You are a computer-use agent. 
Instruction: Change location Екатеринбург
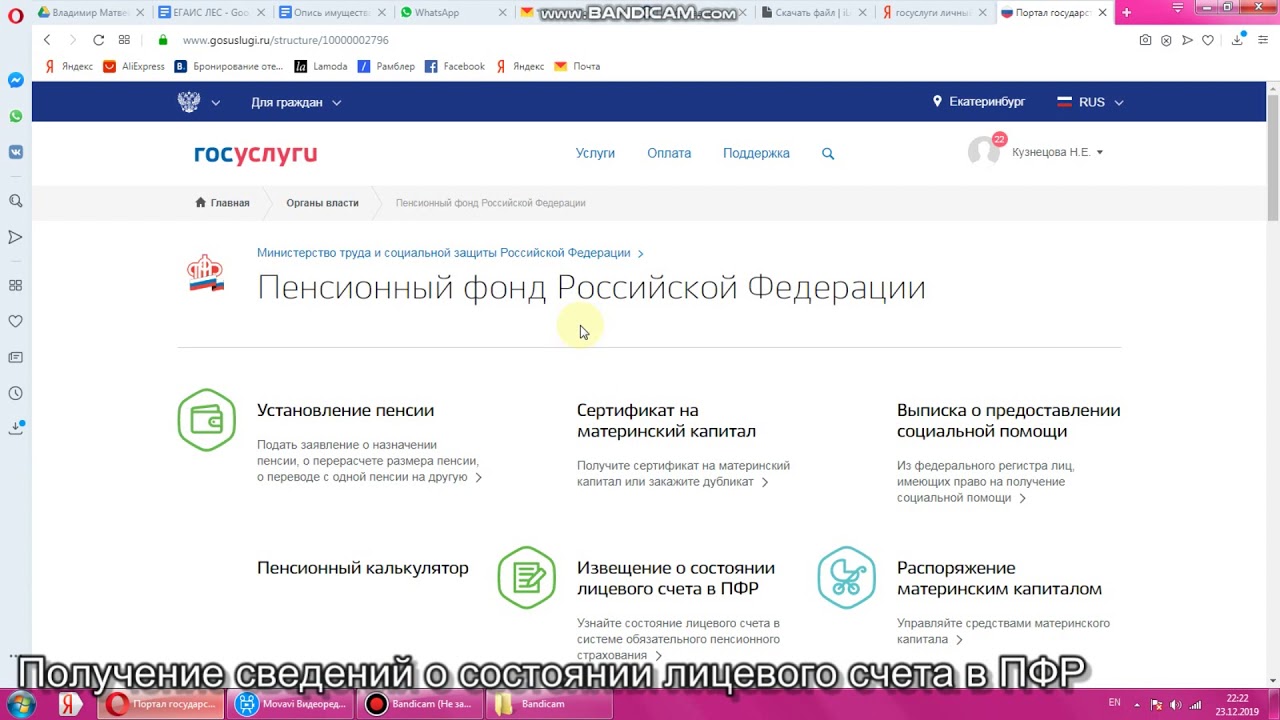pos(979,102)
